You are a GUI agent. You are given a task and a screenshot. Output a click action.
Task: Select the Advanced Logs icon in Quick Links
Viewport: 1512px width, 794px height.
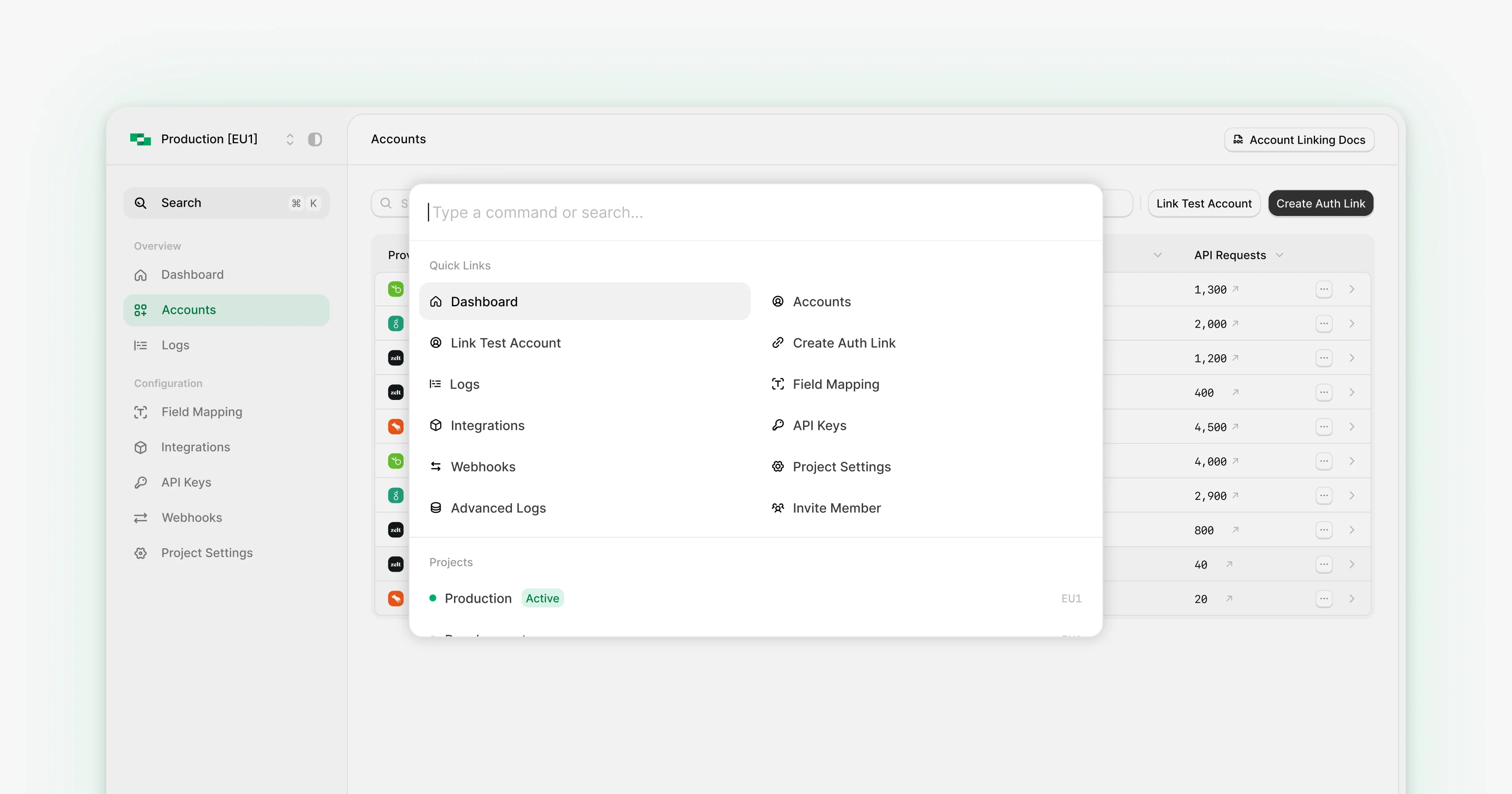436,508
